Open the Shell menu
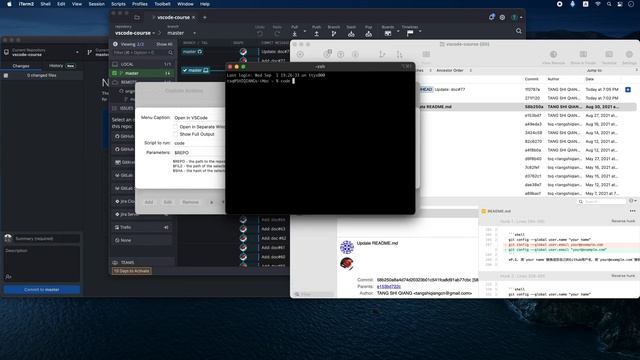640x360 pixels. click(45, 4)
